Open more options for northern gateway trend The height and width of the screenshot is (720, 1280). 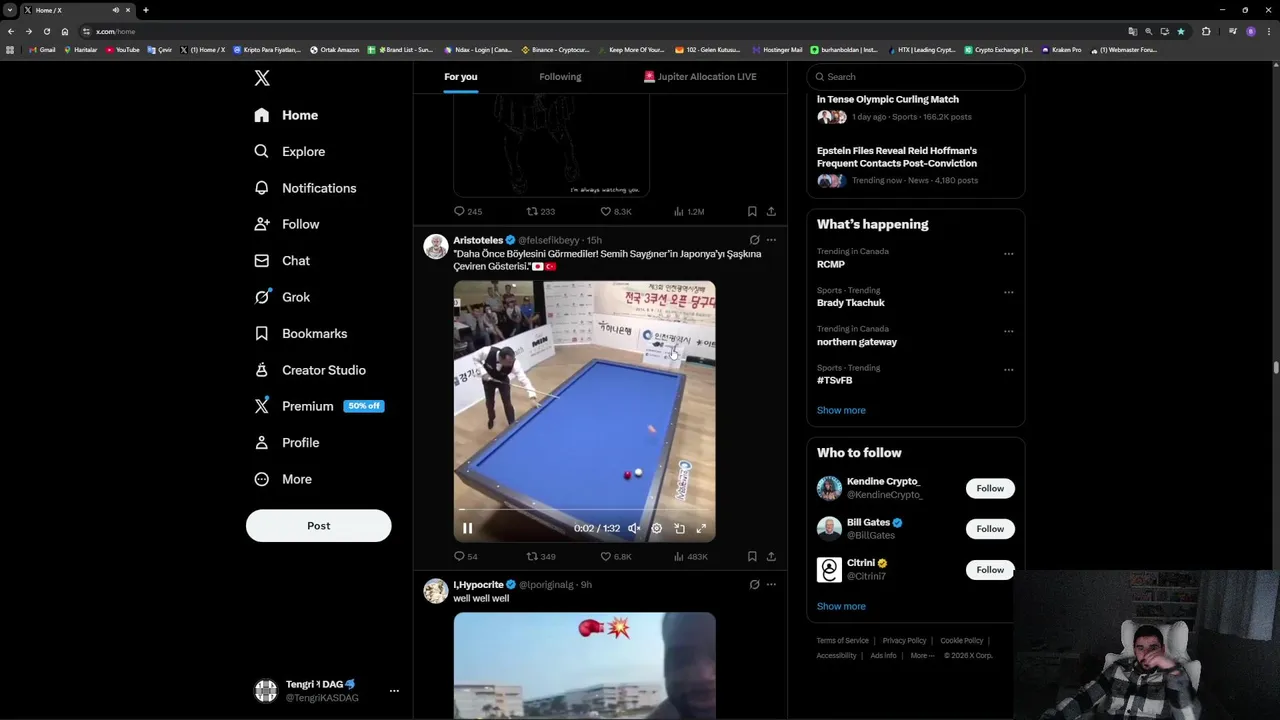(1008, 331)
